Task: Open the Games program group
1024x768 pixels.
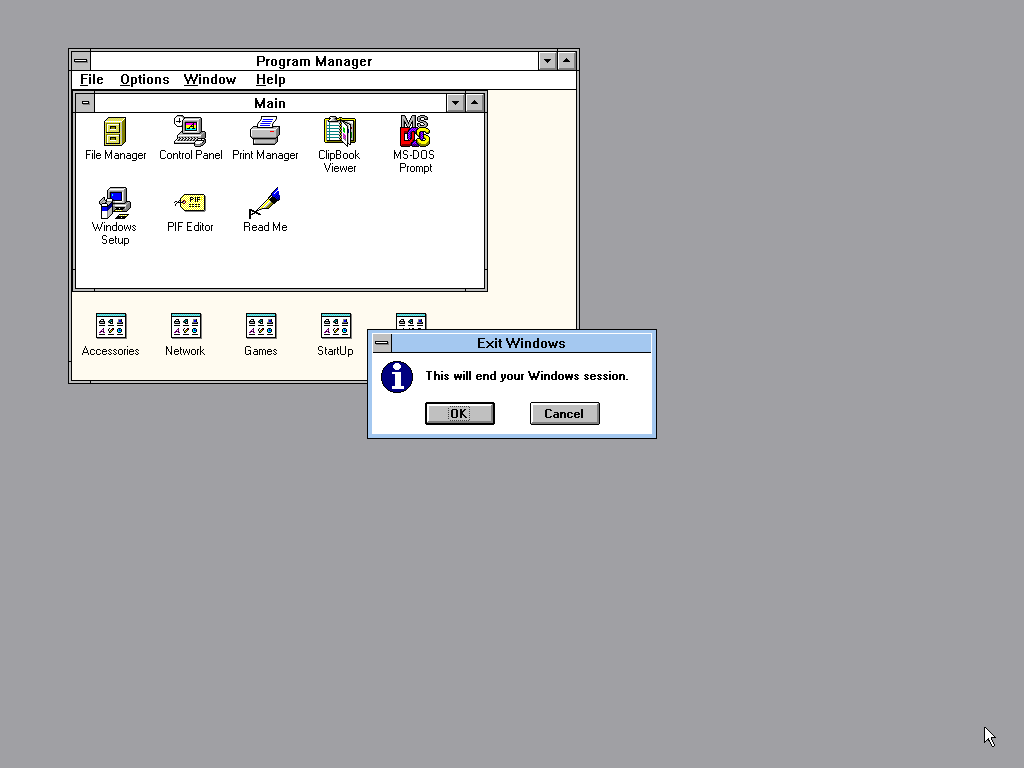Action: 260,326
